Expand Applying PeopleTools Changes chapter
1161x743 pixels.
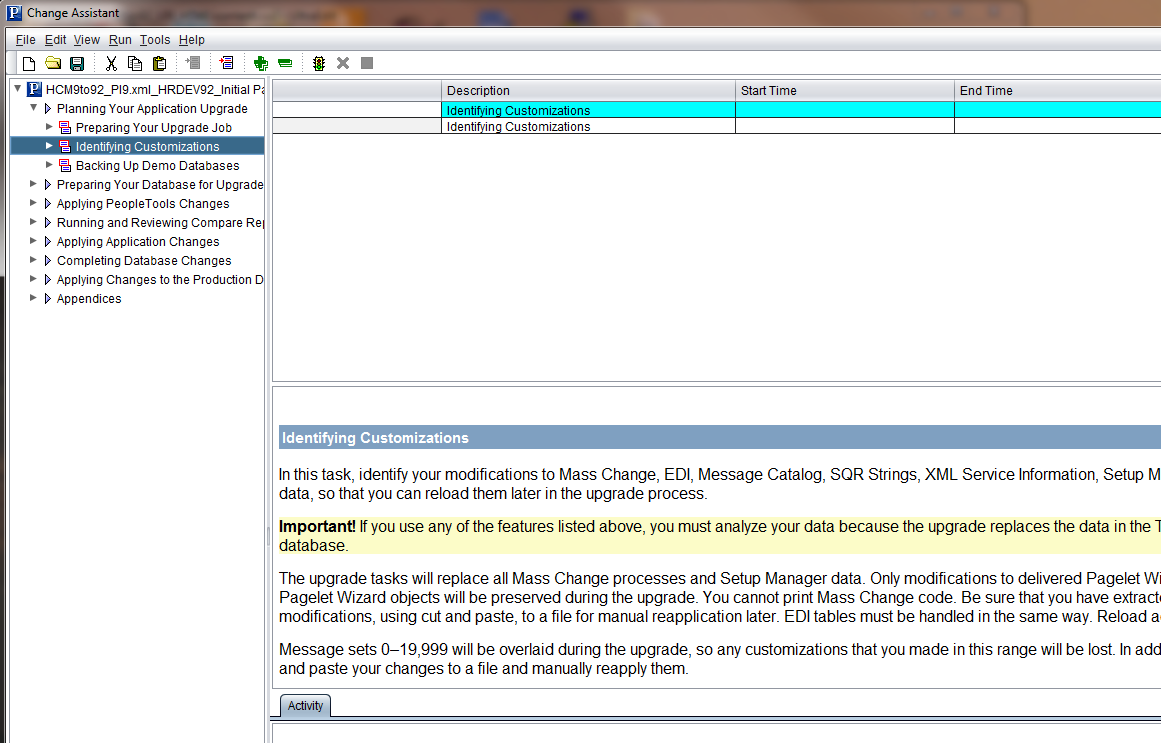[33, 203]
